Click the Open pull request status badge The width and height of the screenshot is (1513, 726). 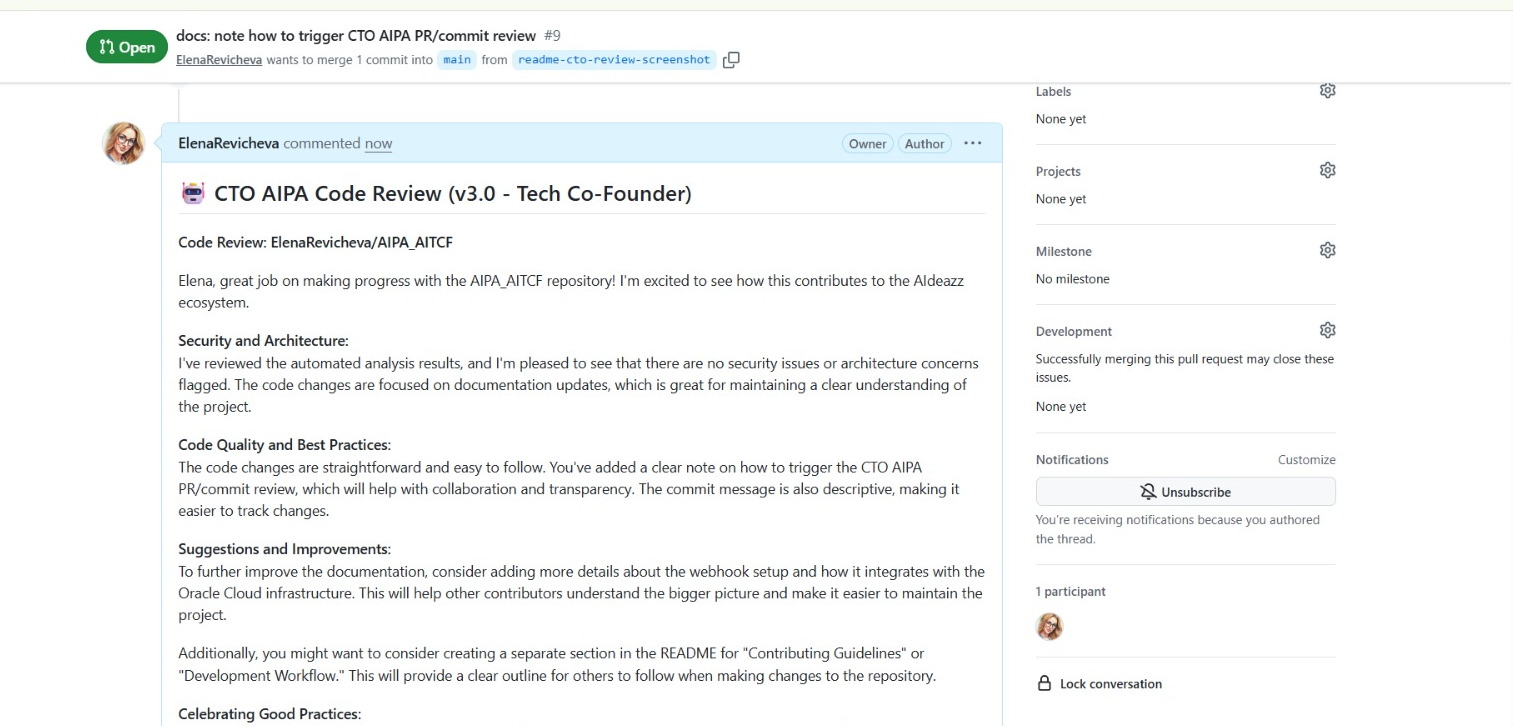(127, 47)
